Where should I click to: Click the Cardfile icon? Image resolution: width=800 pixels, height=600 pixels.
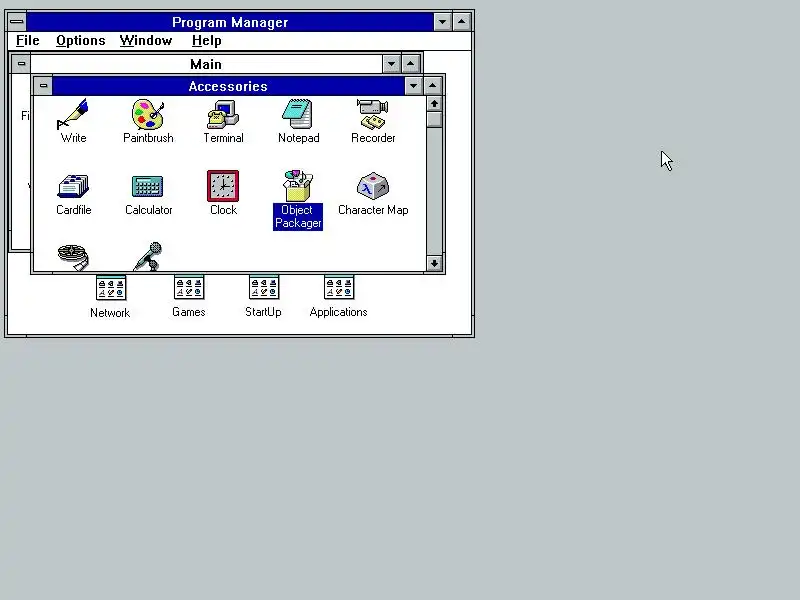coord(73,186)
